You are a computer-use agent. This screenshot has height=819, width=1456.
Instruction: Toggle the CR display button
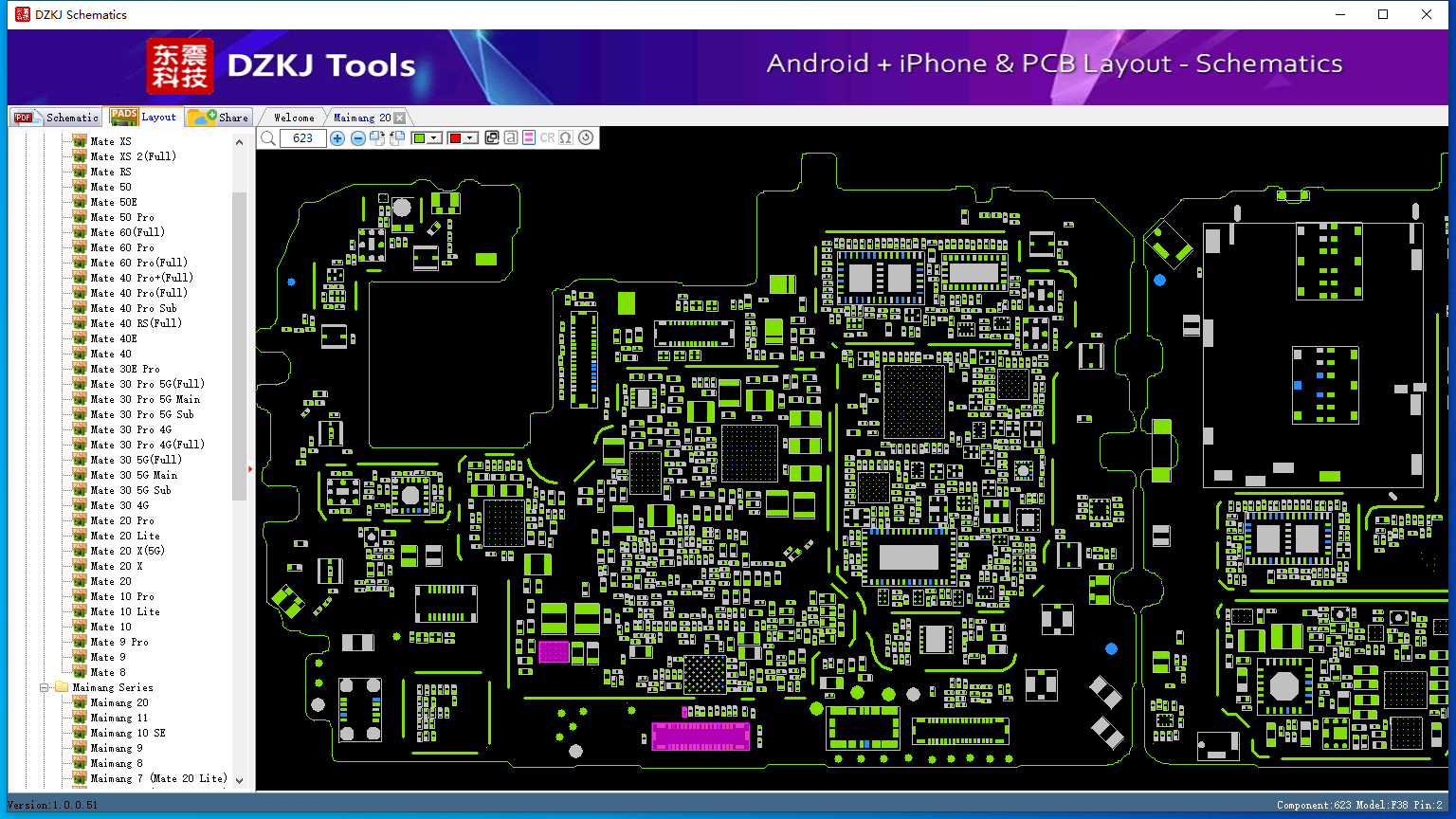click(x=547, y=138)
